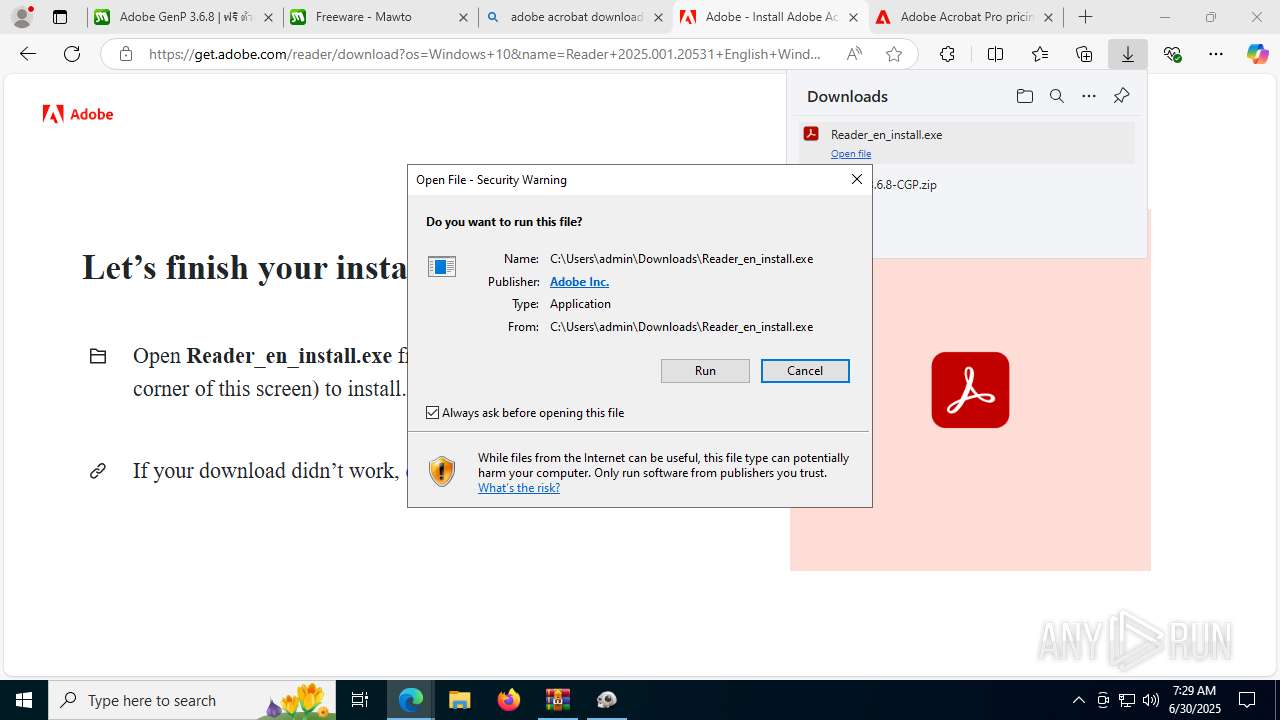Open the Collections icon
The image size is (1280, 720).
click(x=1084, y=54)
